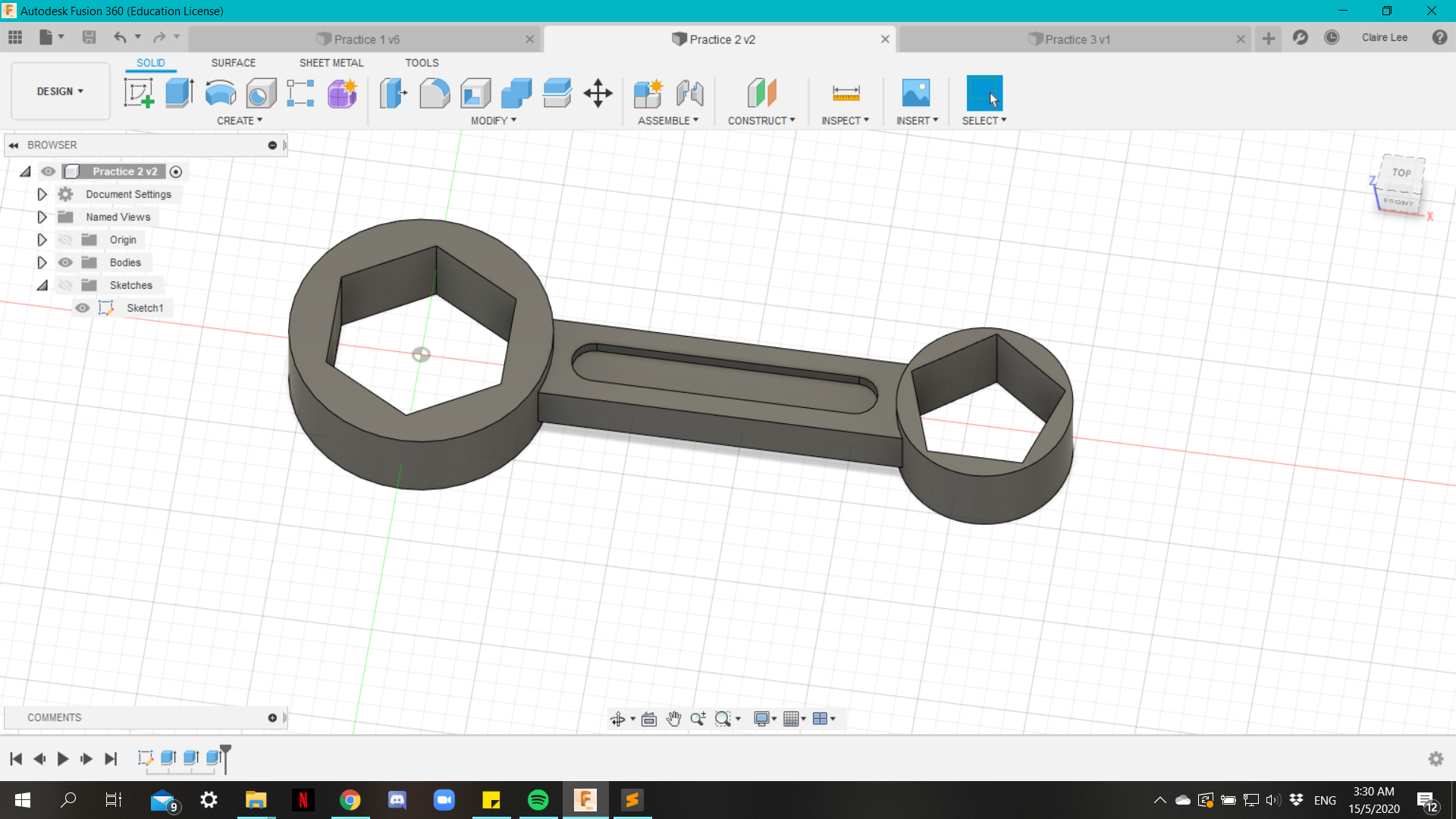
Task: Select the New Component tool
Action: pyautogui.click(x=648, y=93)
